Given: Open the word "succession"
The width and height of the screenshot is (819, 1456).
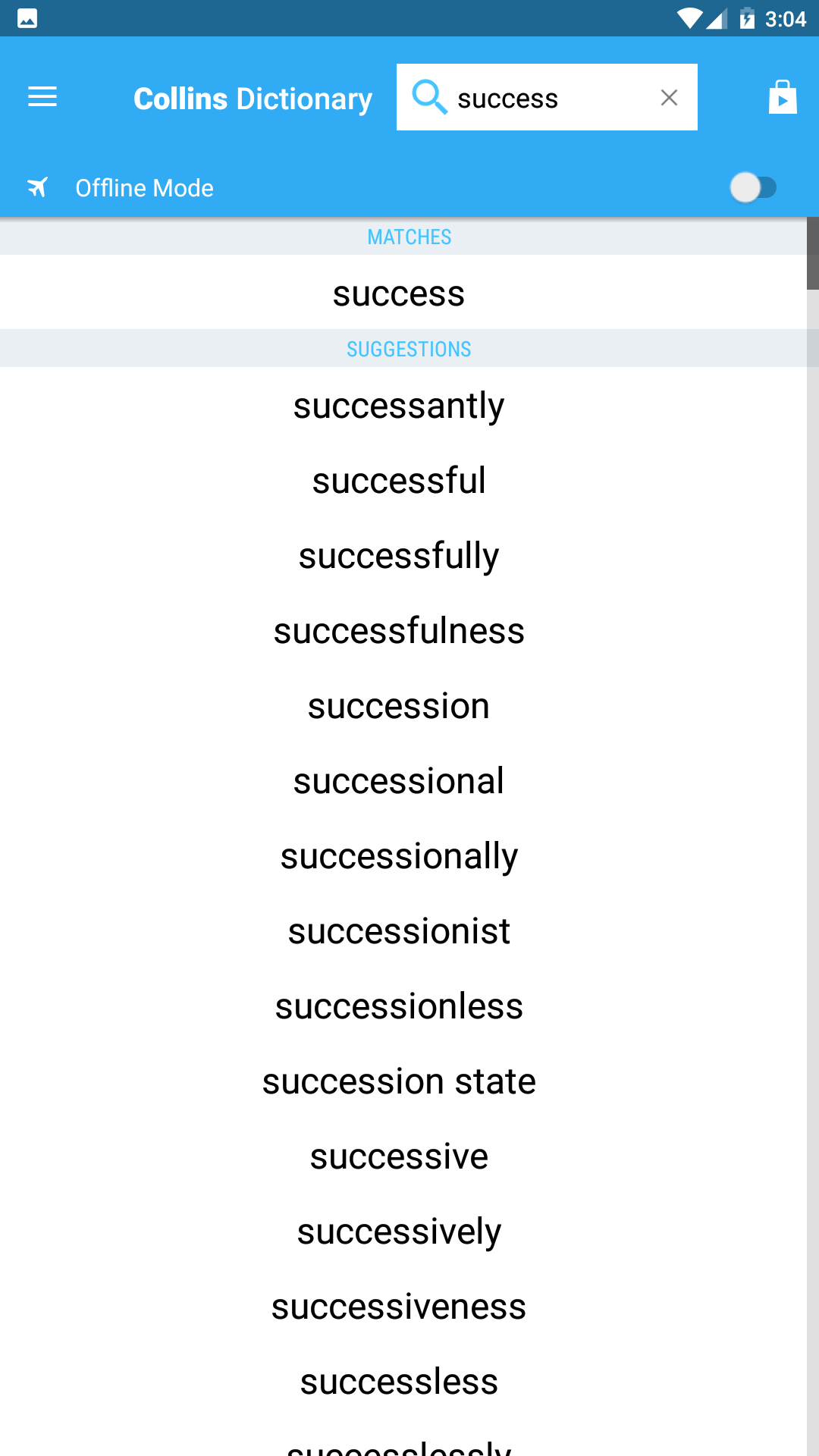Looking at the screenshot, I should tap(399, 706).
